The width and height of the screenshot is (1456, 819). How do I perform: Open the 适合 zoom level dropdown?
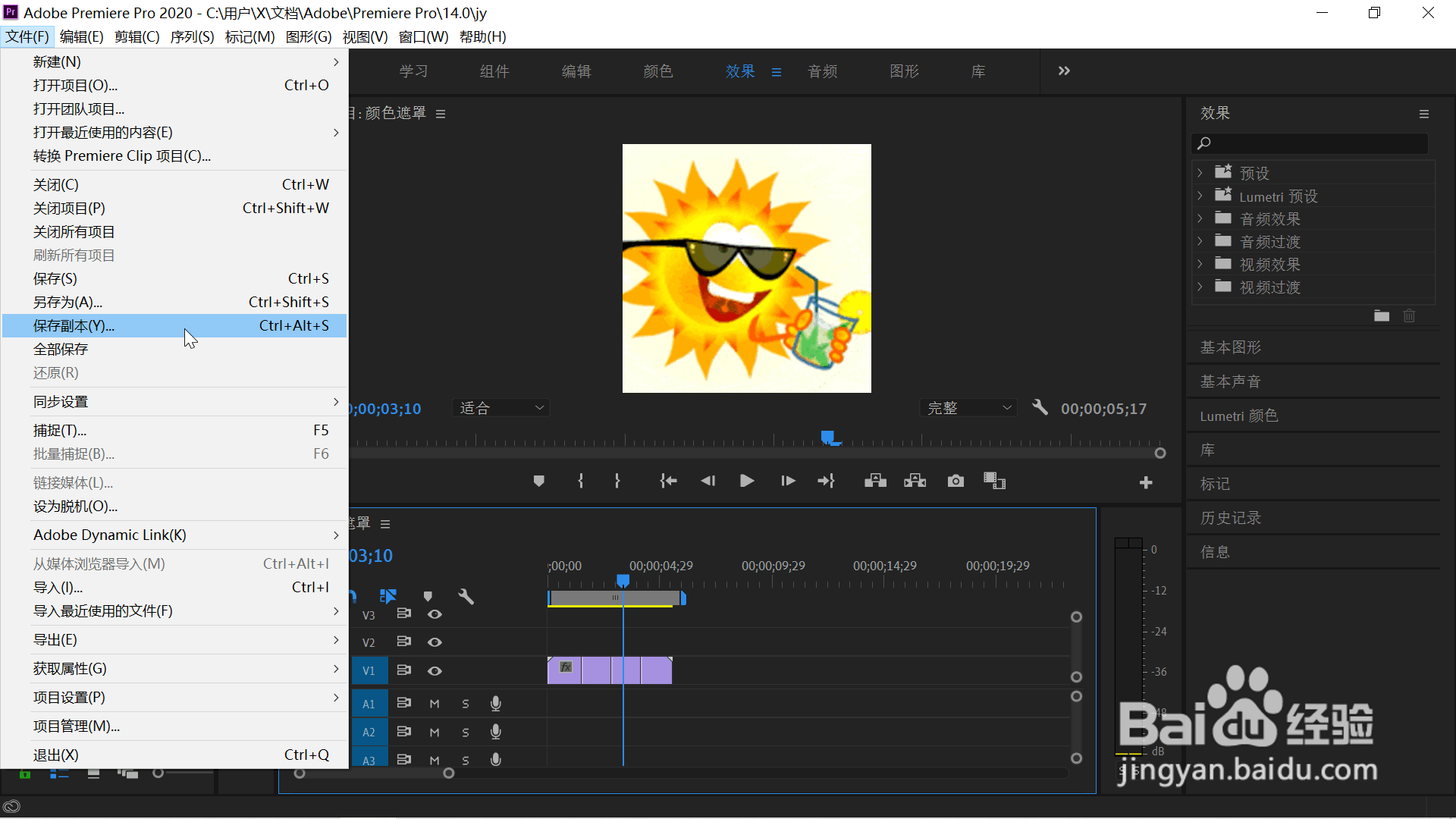(x=501, y=408)
